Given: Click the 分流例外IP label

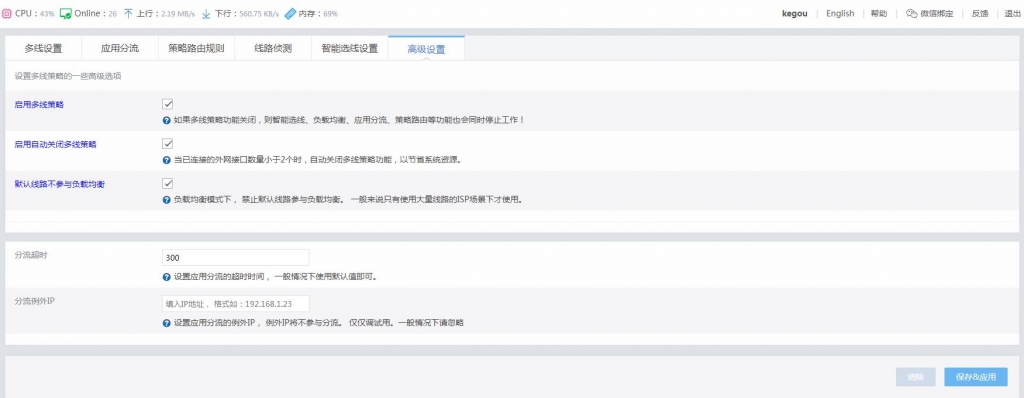Looking at the screenshot, I should pyautogui.click(x=35, y=301).
